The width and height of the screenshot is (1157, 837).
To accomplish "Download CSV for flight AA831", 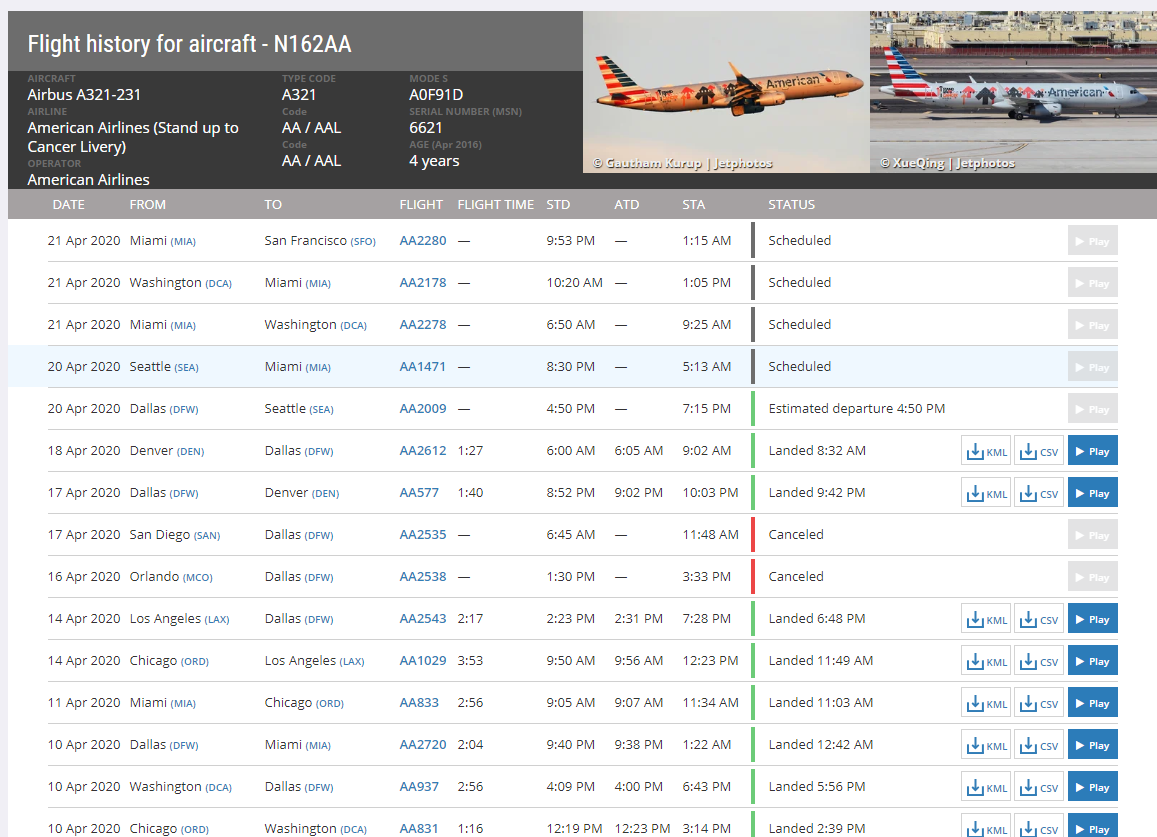I will tap(1039, 827).
